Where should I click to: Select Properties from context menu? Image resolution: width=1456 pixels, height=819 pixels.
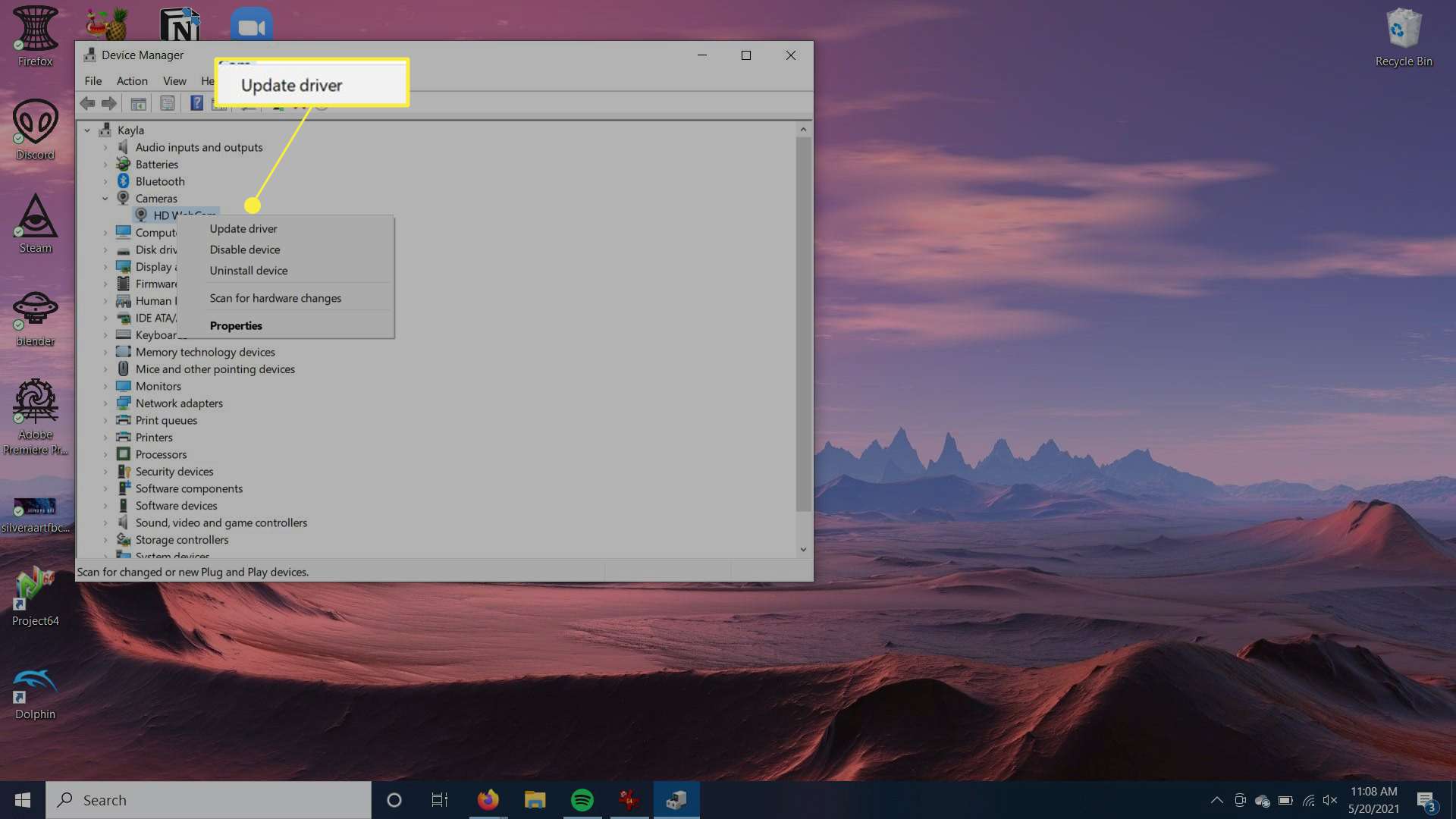click(234, 325)
